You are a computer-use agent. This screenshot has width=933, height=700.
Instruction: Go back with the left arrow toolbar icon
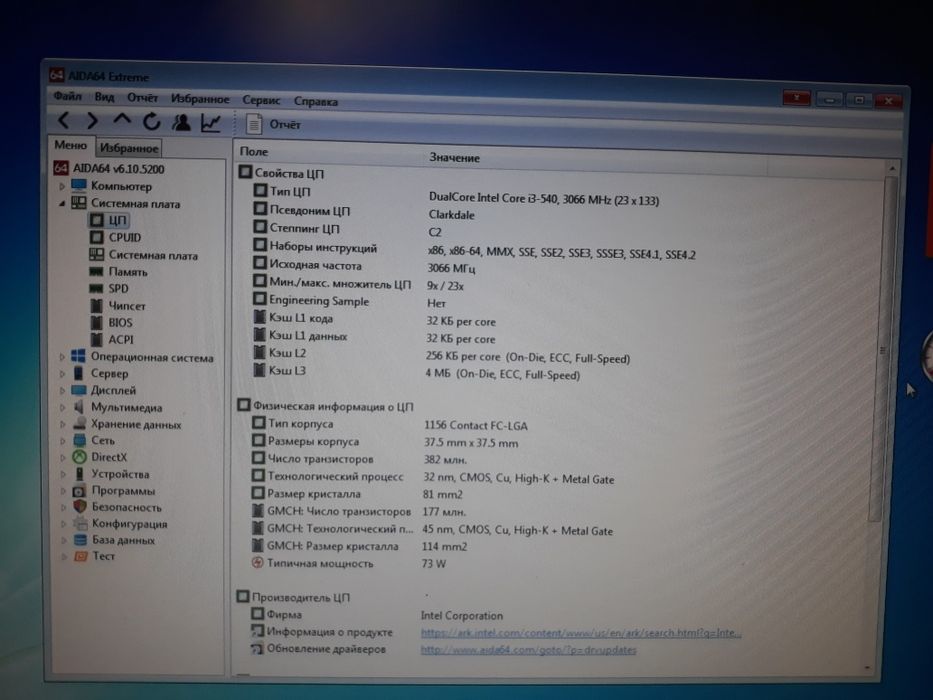pyautogui.click(x=63, y=120)
